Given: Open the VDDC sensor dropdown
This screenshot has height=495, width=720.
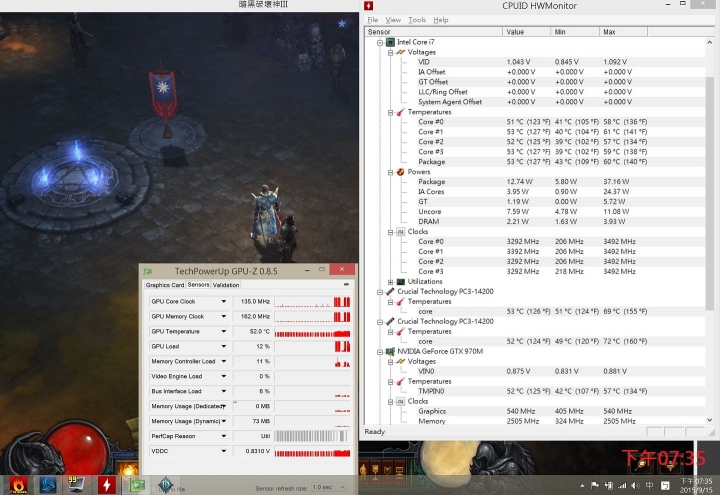Looking at the screenshot, I should click(224, 451).
